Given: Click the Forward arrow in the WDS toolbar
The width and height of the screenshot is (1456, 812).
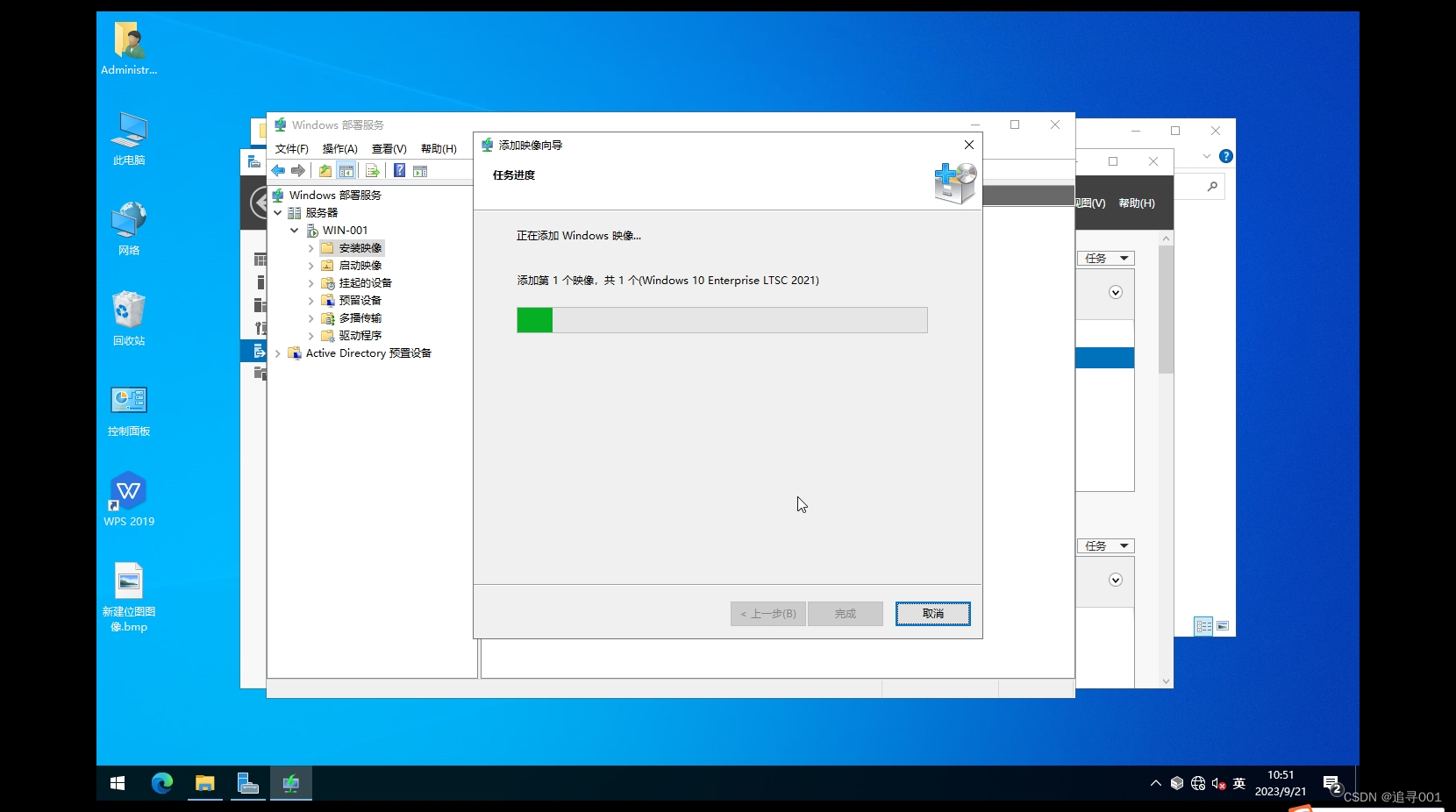Looking at the screenshot, I should coord(298,171).
